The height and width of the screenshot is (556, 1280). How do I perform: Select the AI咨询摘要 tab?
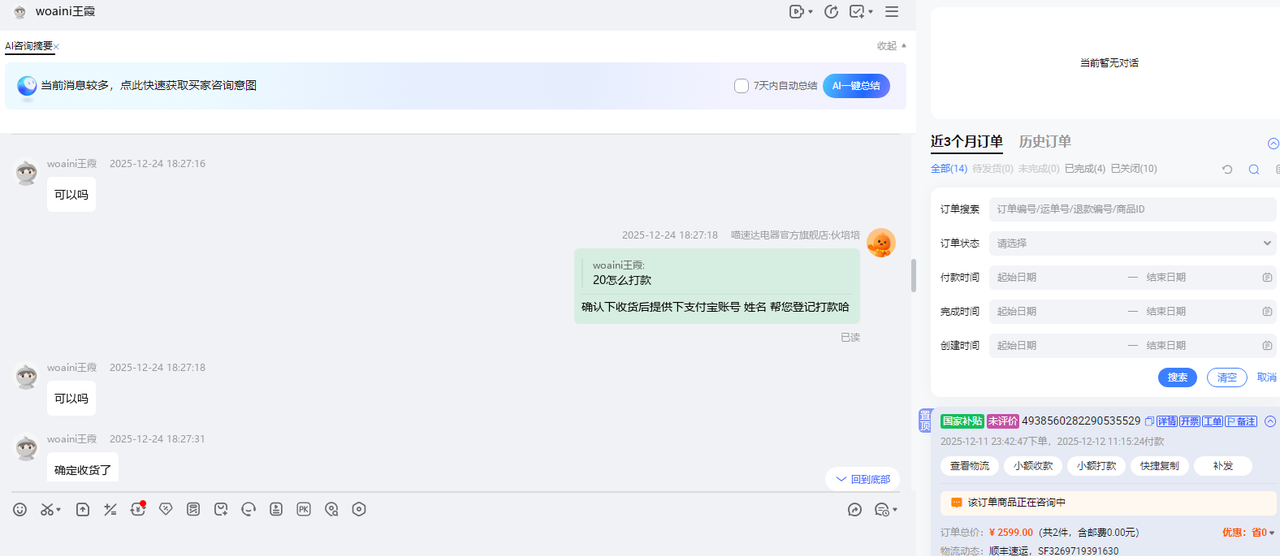[28, 46]
